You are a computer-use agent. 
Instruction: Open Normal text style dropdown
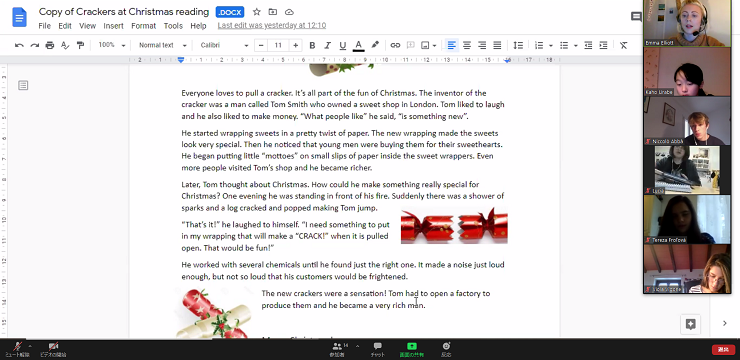[x=162, y=45]
